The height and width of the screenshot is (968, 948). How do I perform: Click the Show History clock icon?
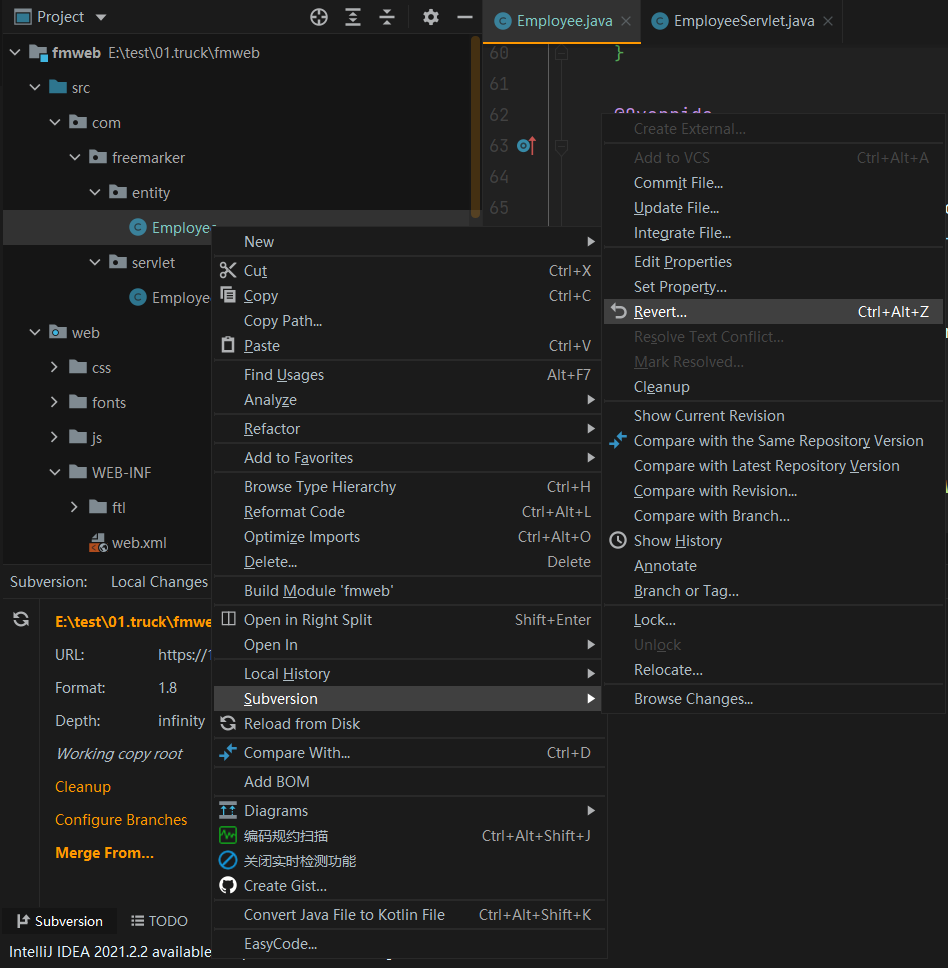coord(618,541)
